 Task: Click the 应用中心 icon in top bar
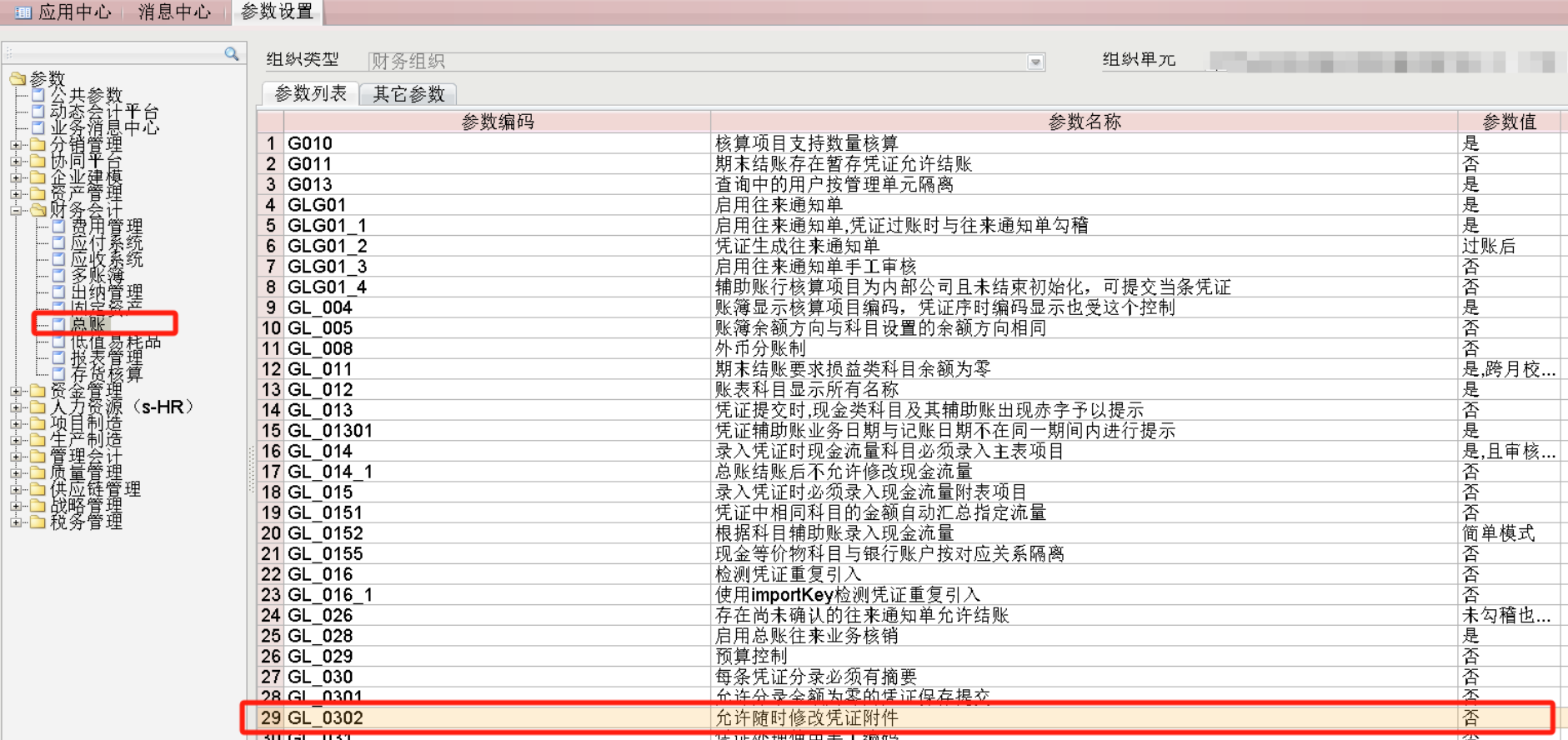click(x=23, y=12)
